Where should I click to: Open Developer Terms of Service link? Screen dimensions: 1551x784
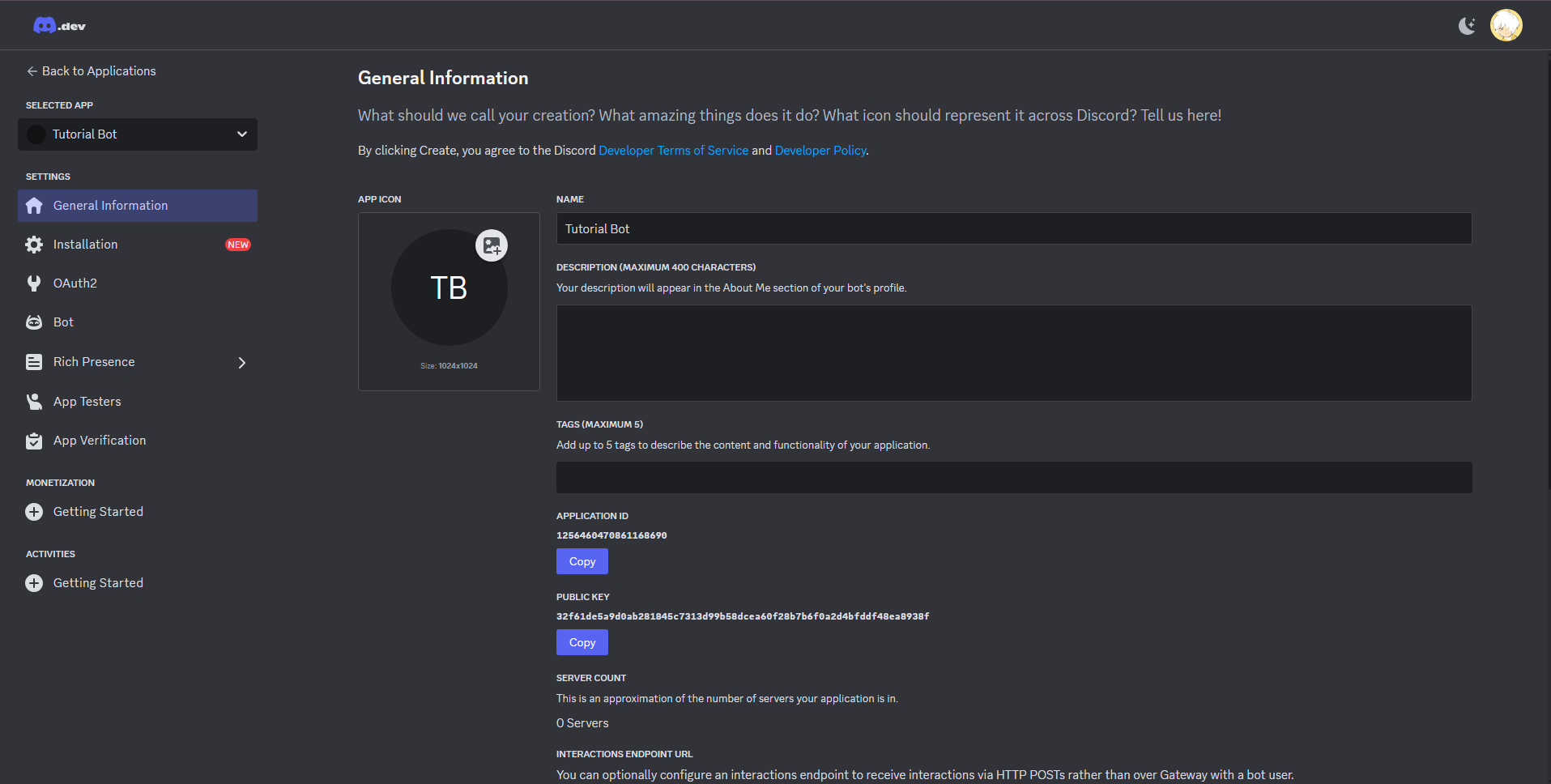(x=673, y=151)
